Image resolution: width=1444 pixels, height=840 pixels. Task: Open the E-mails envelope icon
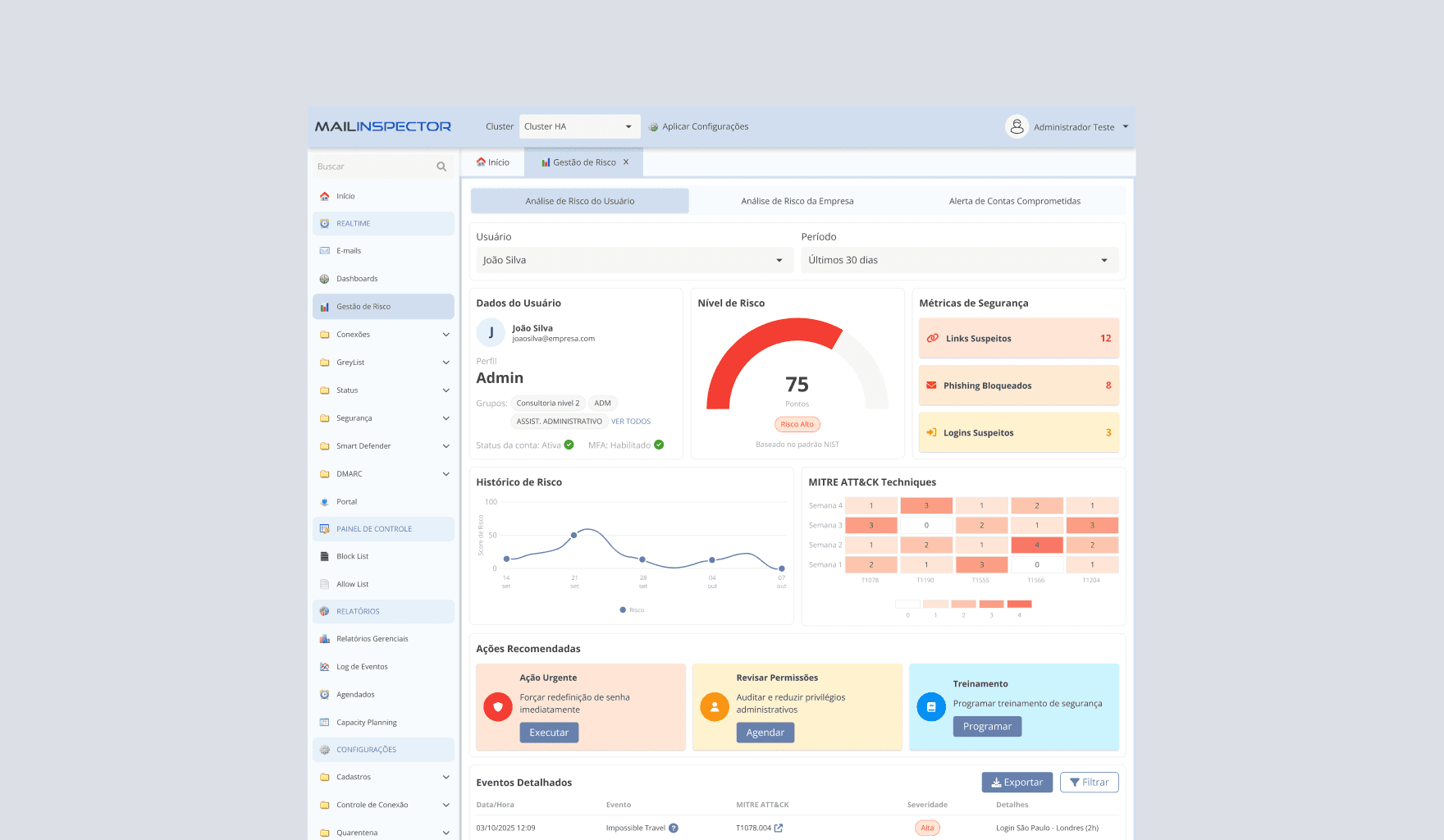325,251
